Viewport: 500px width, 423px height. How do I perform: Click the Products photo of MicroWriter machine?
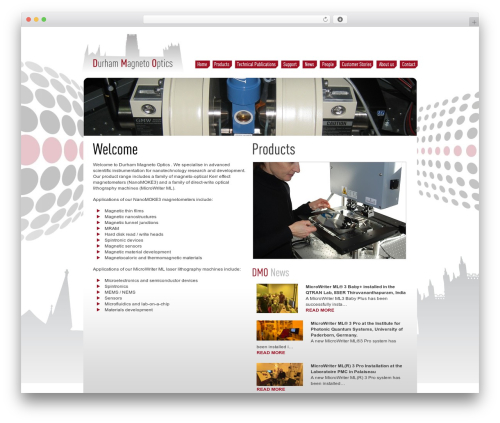click(x=329, y=210)
